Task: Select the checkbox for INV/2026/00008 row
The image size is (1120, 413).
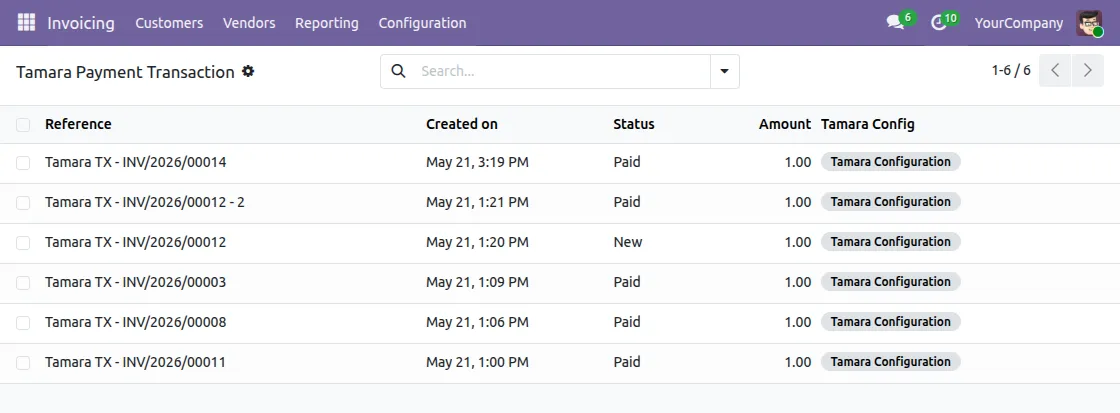Action: pyautogui.click(x=23, y=323)
